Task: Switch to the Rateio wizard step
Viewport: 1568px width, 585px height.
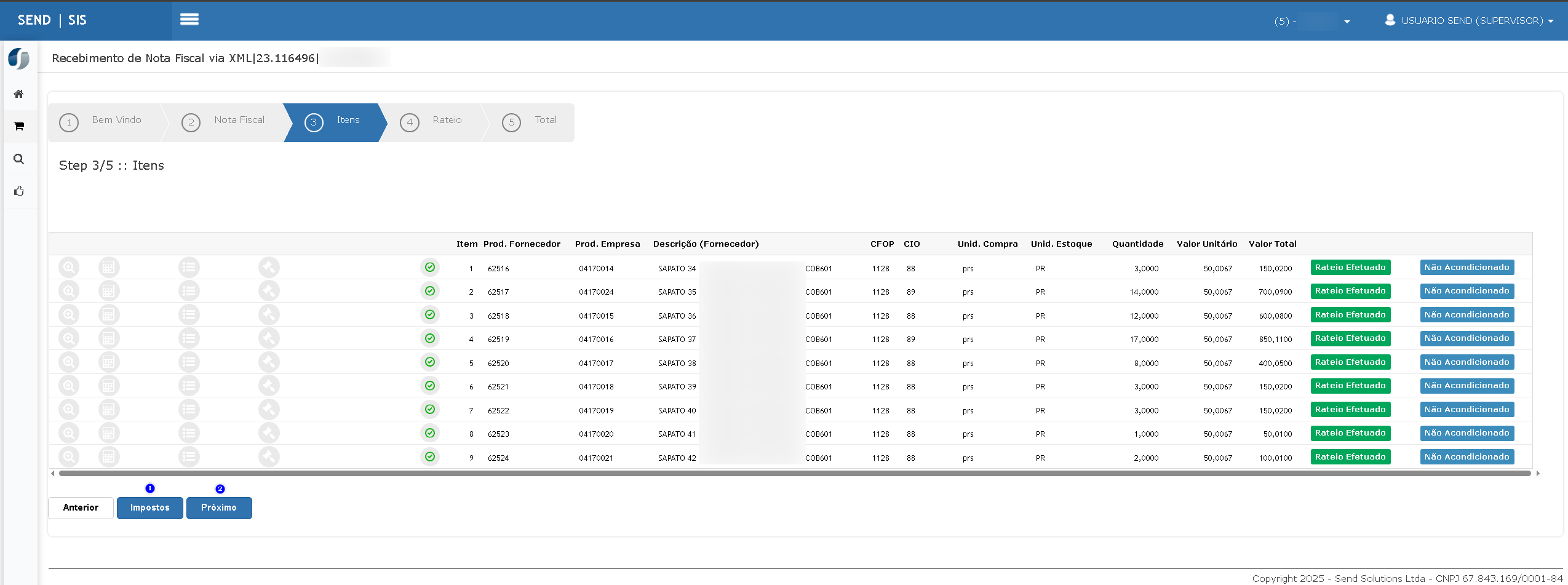Action: [432, 122]
